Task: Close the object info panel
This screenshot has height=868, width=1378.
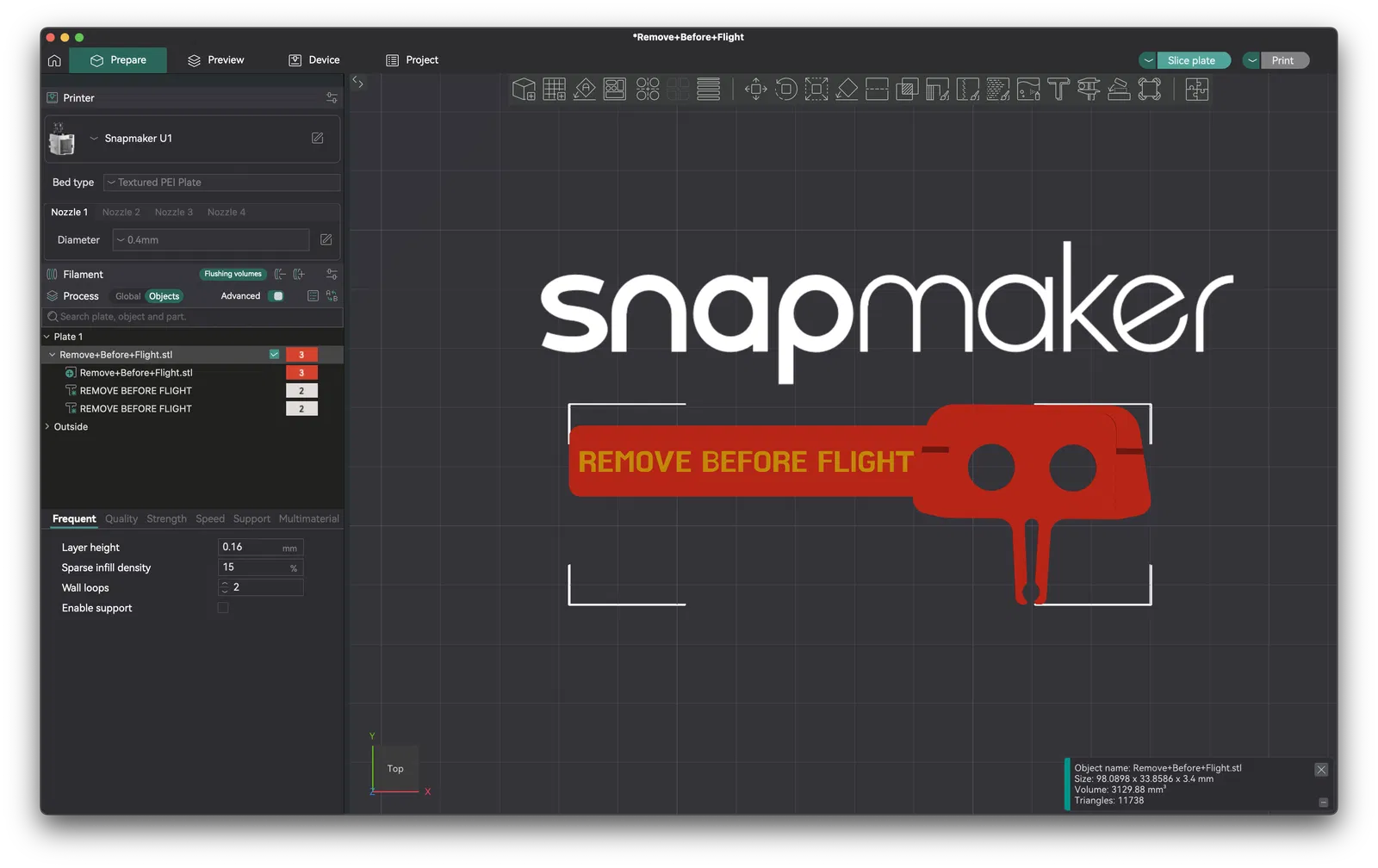Action: [x=1321, y=770]
